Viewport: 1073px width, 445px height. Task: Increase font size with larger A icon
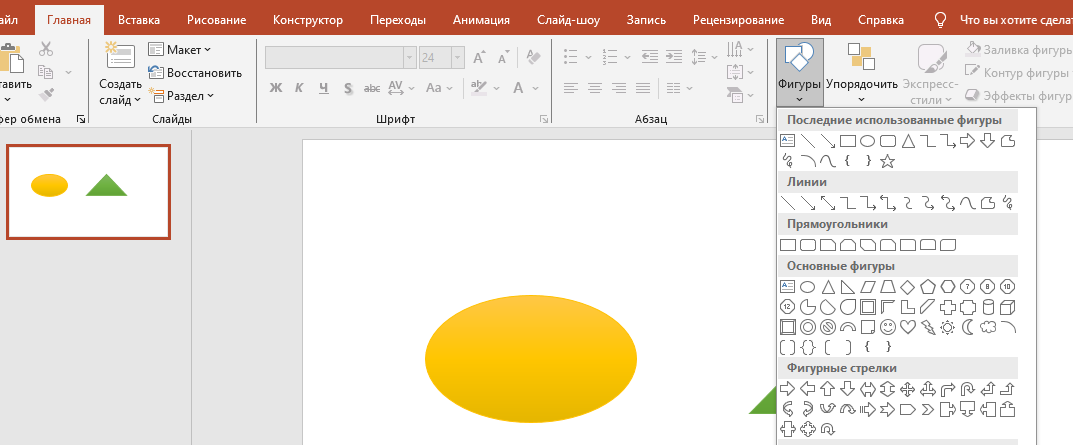[480, 58]
